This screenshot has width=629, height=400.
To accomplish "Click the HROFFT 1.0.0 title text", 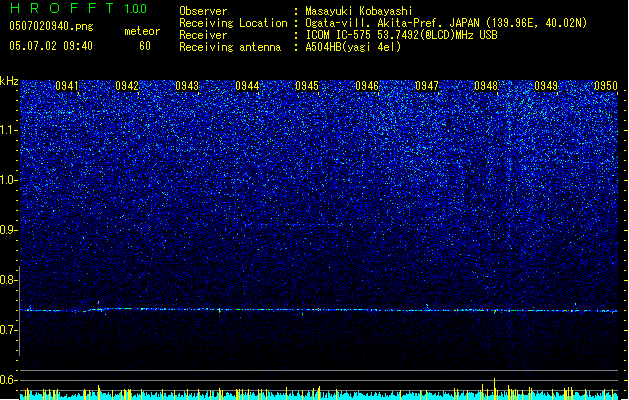I will 78,8.
